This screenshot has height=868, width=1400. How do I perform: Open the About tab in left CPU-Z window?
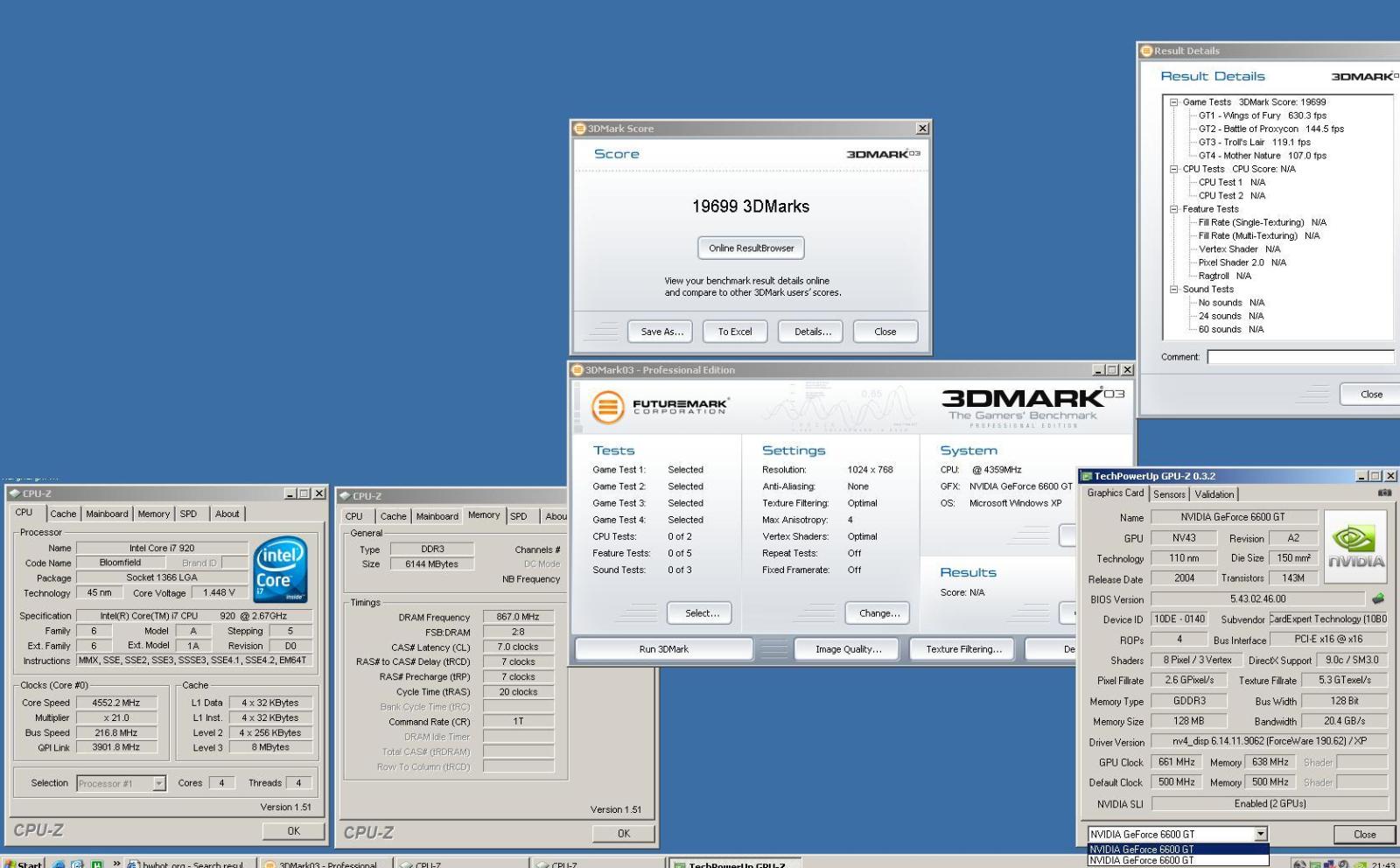click(227, 514)
